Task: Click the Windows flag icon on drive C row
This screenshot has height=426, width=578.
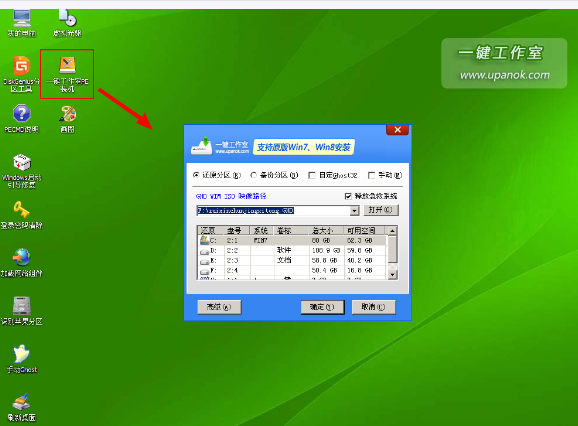Action: pyautogui.click(x=204, y=240)
